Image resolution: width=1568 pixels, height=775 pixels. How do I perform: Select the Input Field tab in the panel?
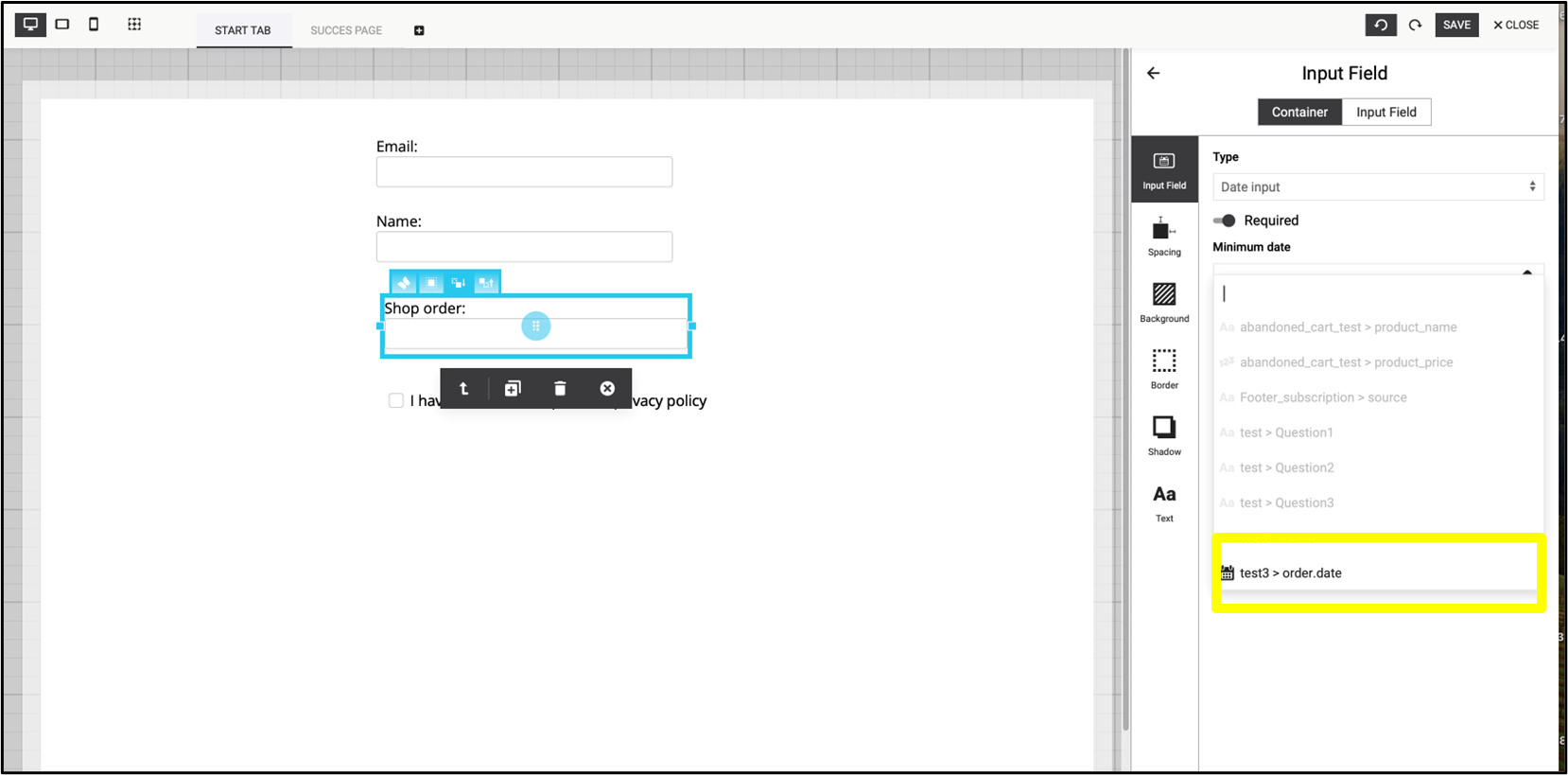(1386, 112)
